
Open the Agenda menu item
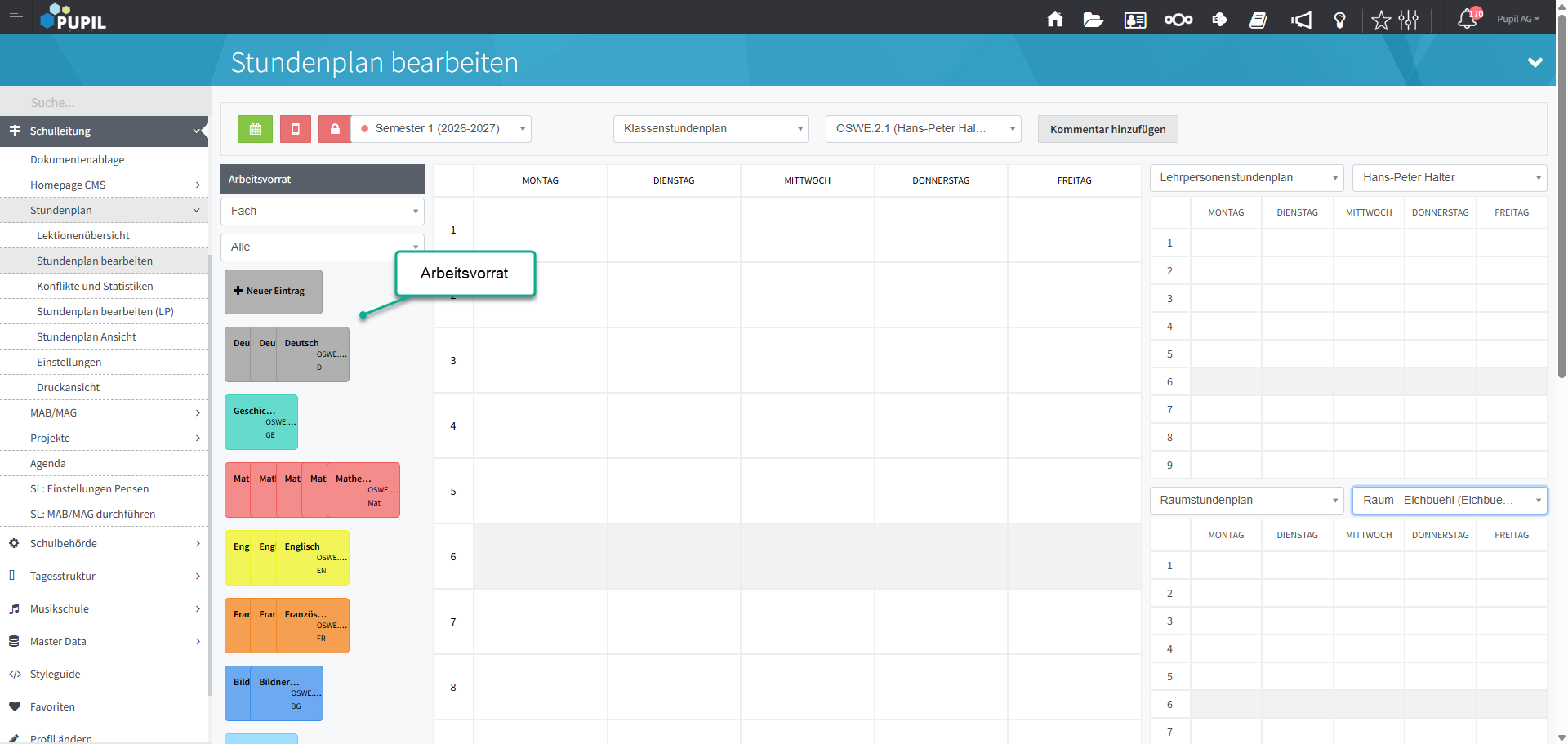click(48, 464)
